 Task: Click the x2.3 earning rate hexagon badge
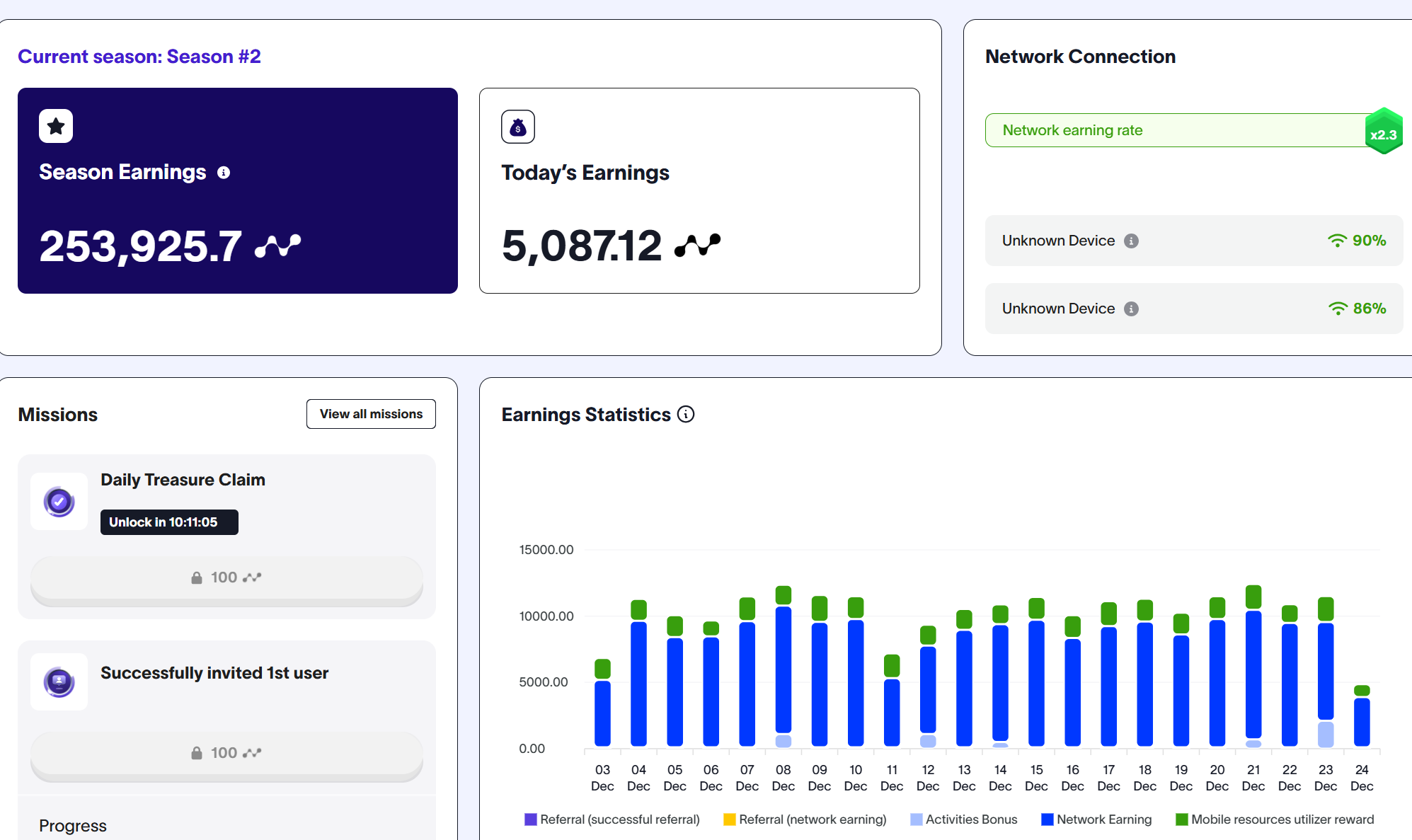tap(1383, 133)
